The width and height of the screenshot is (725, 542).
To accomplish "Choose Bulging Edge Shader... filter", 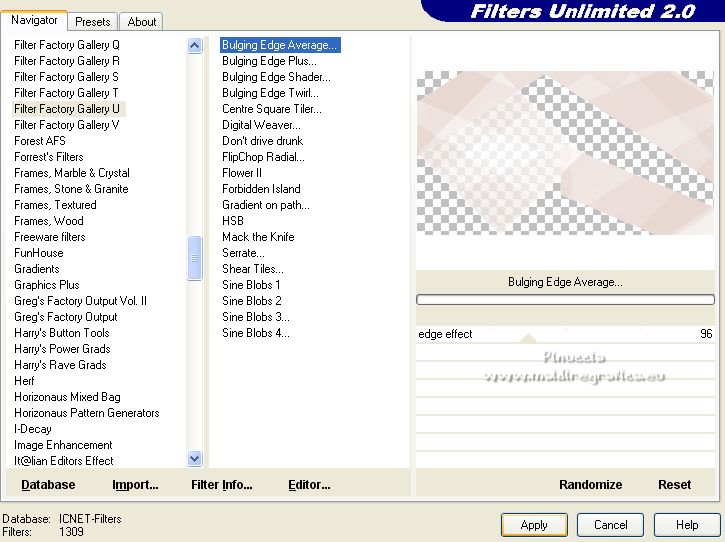I will coord(276,77).
